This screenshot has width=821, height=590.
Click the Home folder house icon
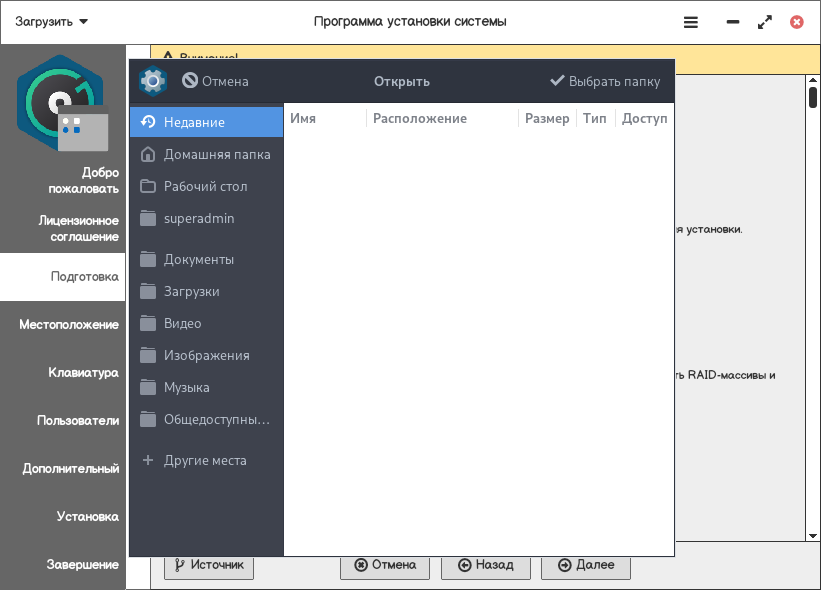pyautogui.click(x=148, y=154)
